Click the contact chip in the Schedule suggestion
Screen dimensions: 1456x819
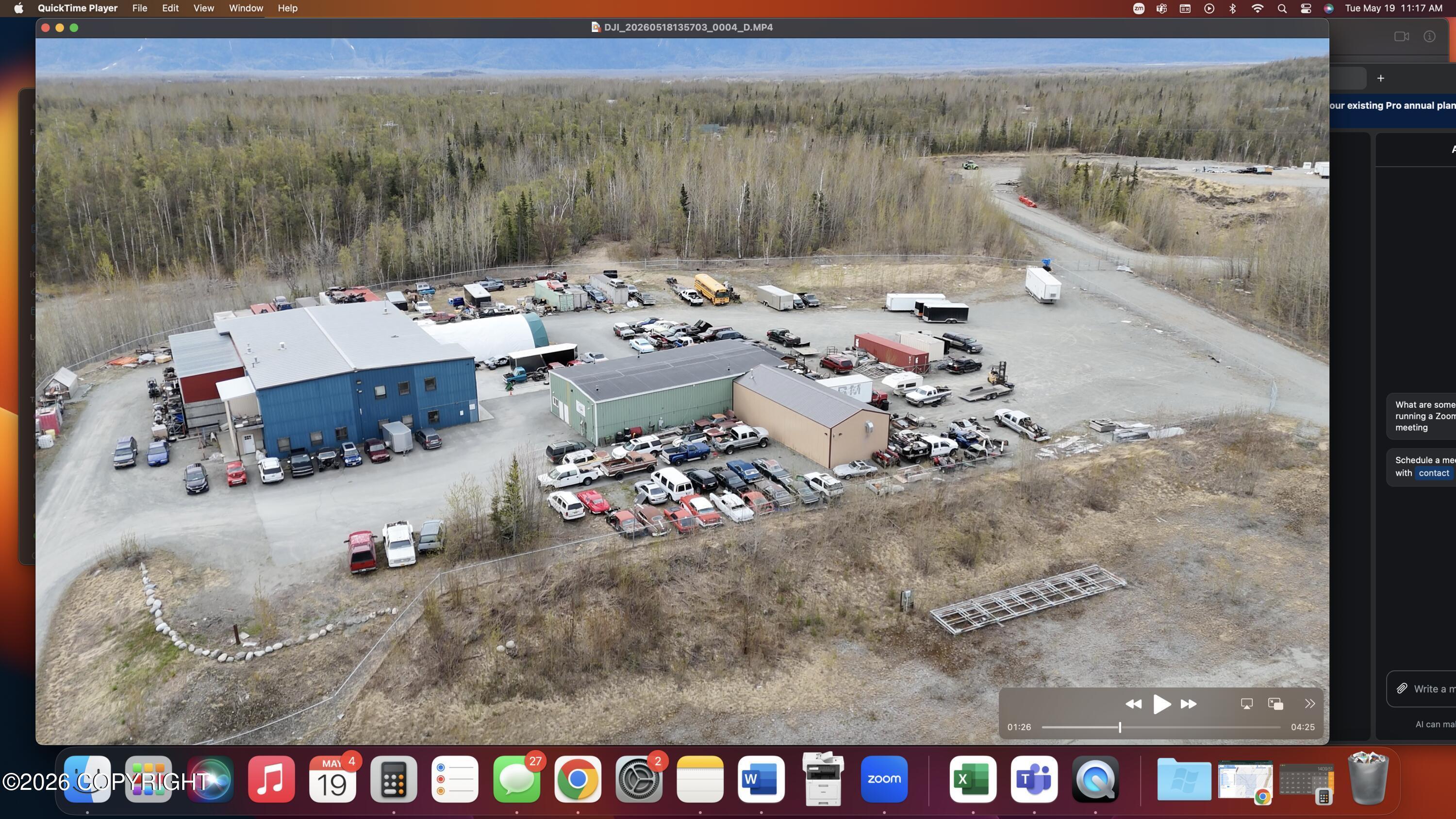coord(1434,473)
